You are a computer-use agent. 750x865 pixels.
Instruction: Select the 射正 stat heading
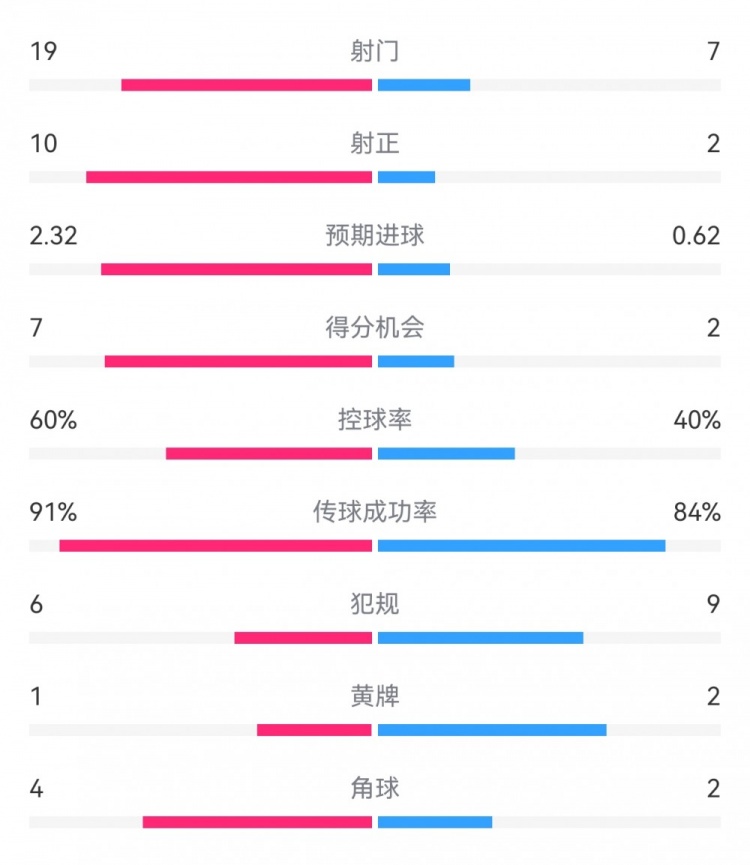[375, 143]
